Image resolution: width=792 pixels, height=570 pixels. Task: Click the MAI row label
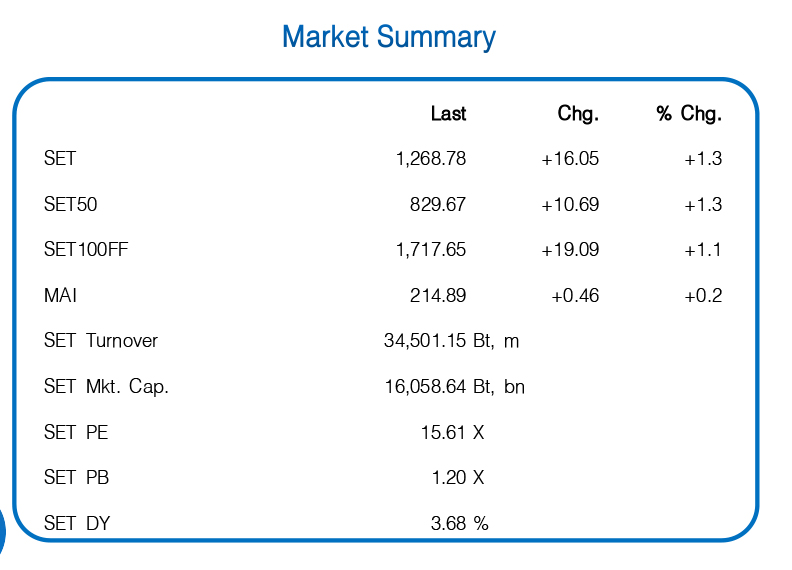pyautogui.click(x=60, y=296)
